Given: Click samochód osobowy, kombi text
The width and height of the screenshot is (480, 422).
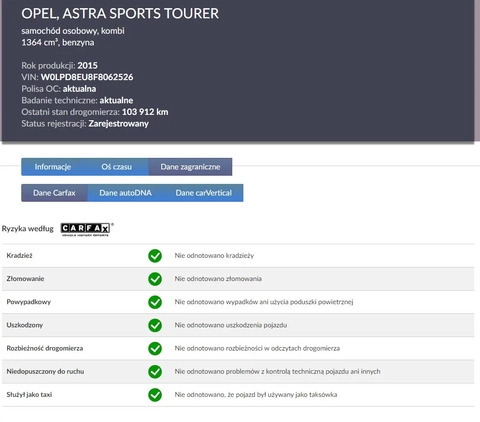Looking at the screenshot, I should click(73, 31).
